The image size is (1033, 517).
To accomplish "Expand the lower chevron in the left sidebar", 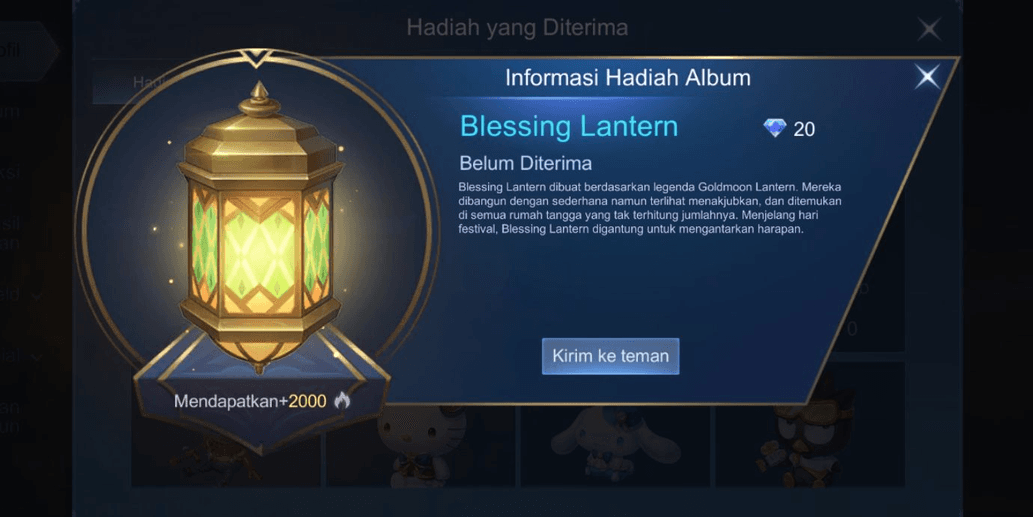I will click(37, 358).
